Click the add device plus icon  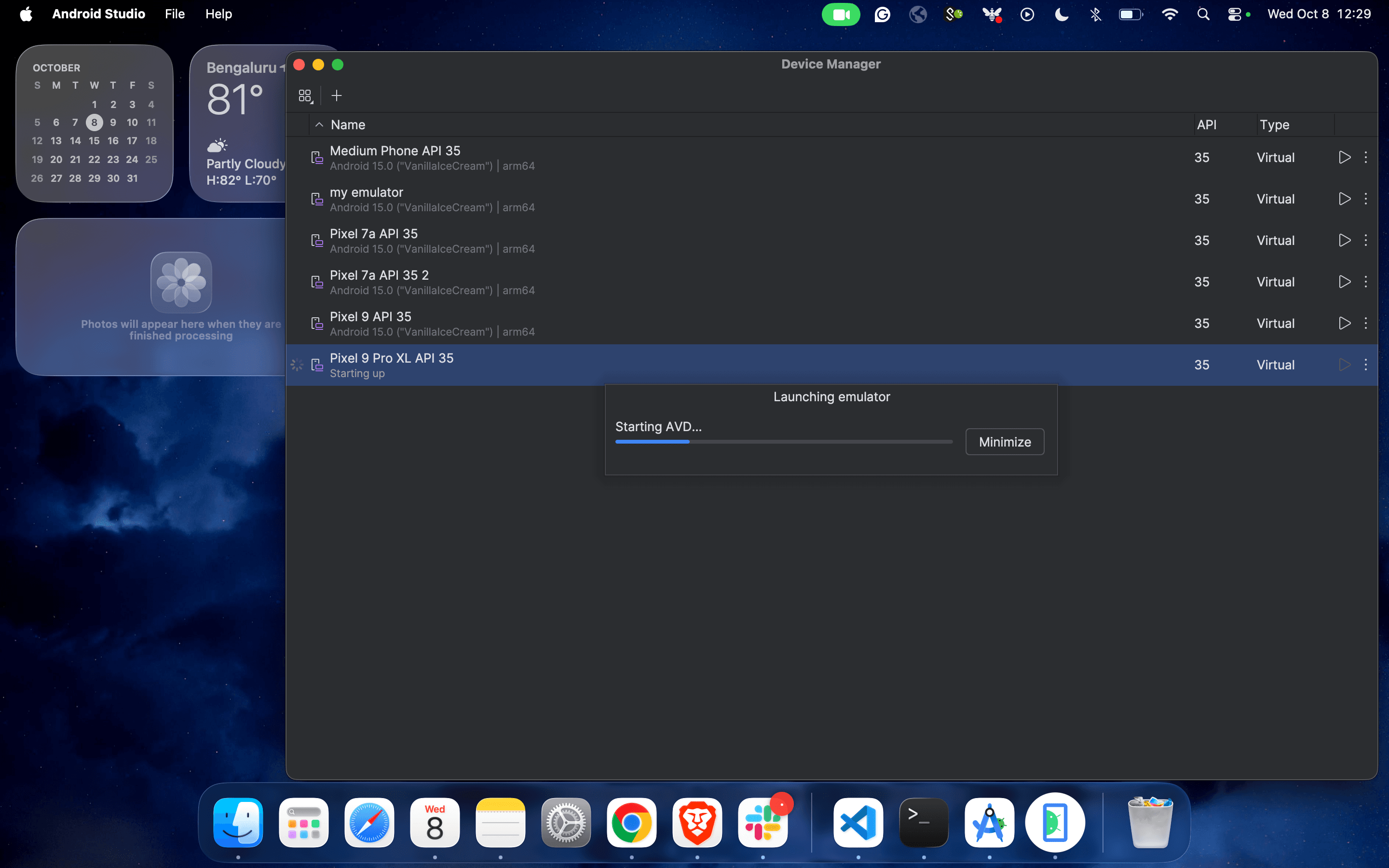[x=336, y=95]
